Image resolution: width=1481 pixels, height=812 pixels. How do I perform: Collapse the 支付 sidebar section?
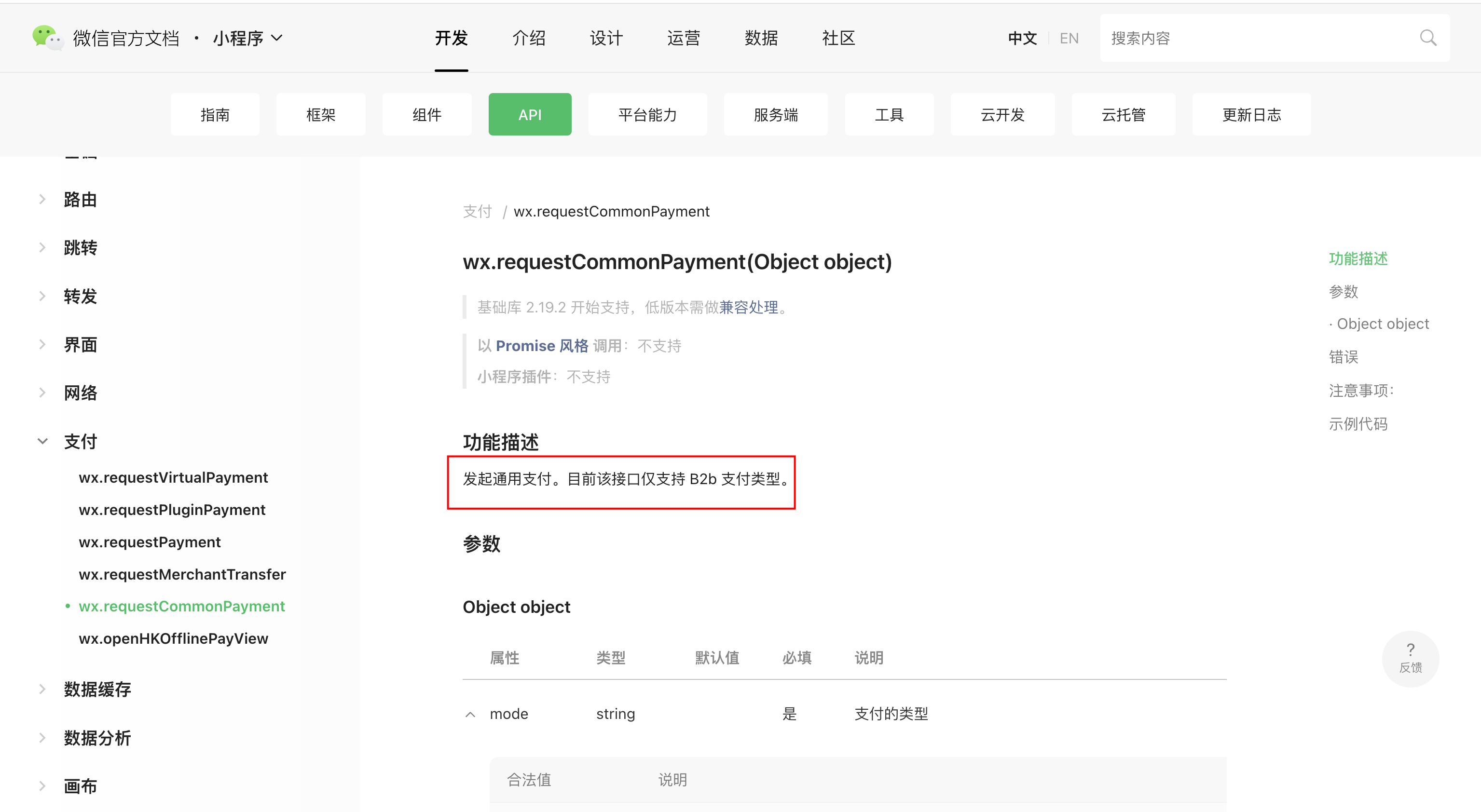point(42,441)
